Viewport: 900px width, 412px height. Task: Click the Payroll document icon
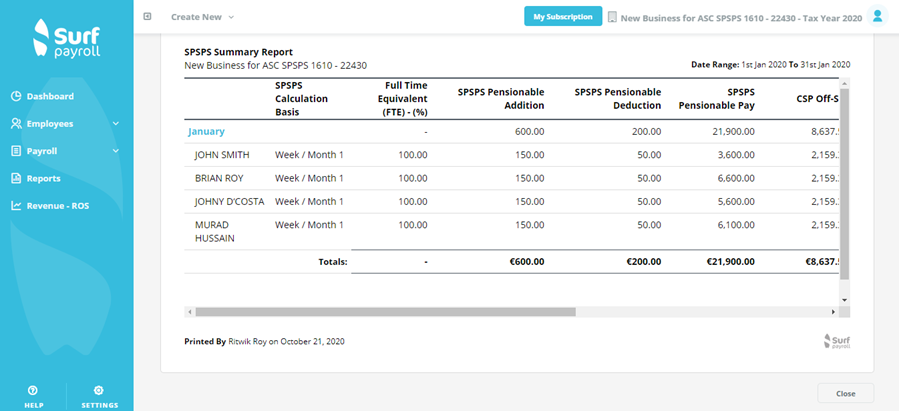pyautogui.click(x=16, y=151)
